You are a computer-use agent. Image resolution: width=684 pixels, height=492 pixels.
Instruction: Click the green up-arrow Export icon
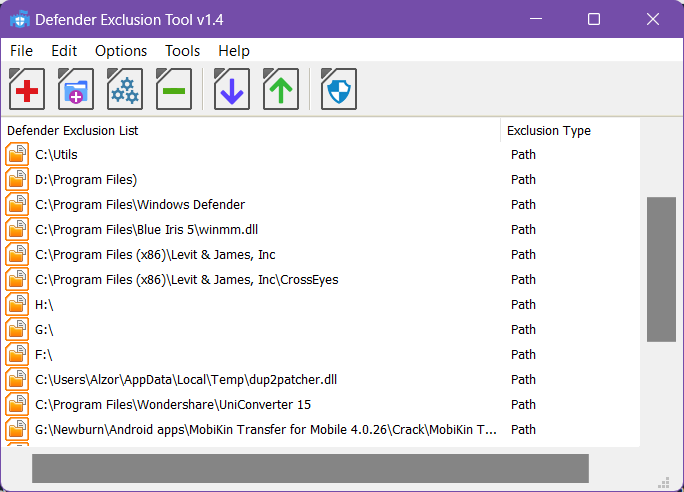click(280, 89)
